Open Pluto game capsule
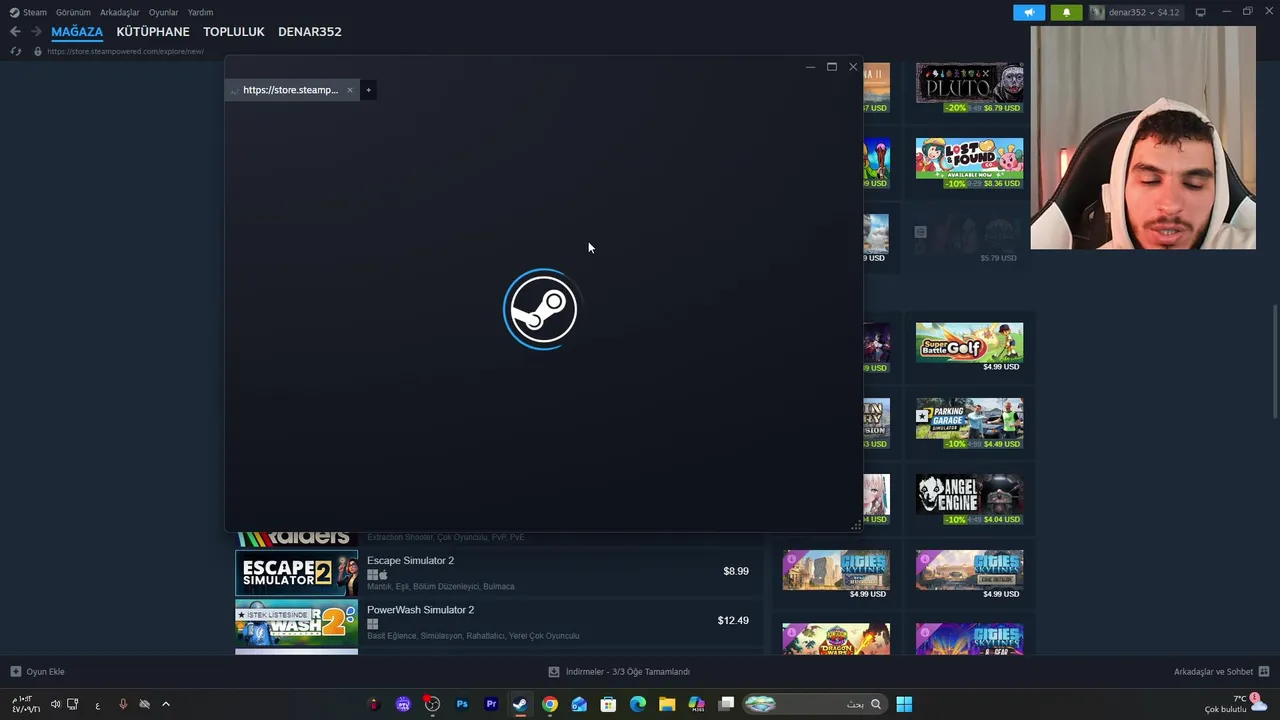 [969, 88]
